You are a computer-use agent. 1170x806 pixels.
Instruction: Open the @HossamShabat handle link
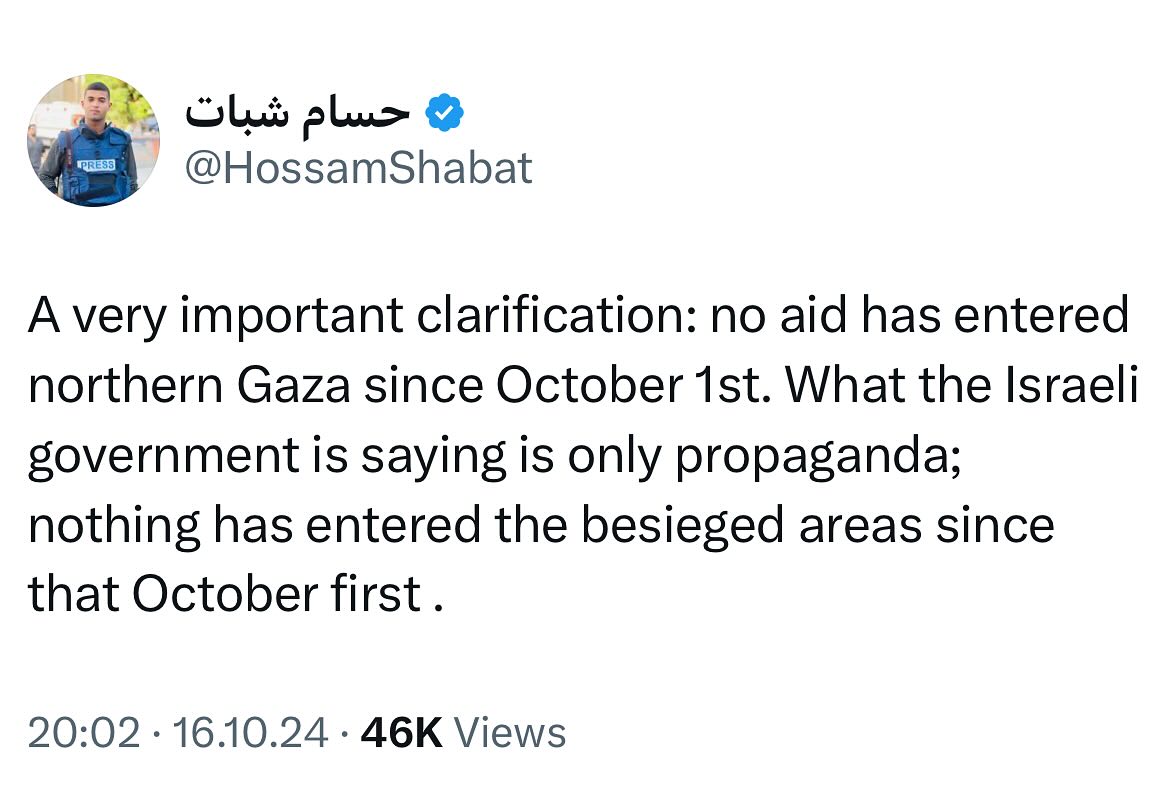pos(358,168)
